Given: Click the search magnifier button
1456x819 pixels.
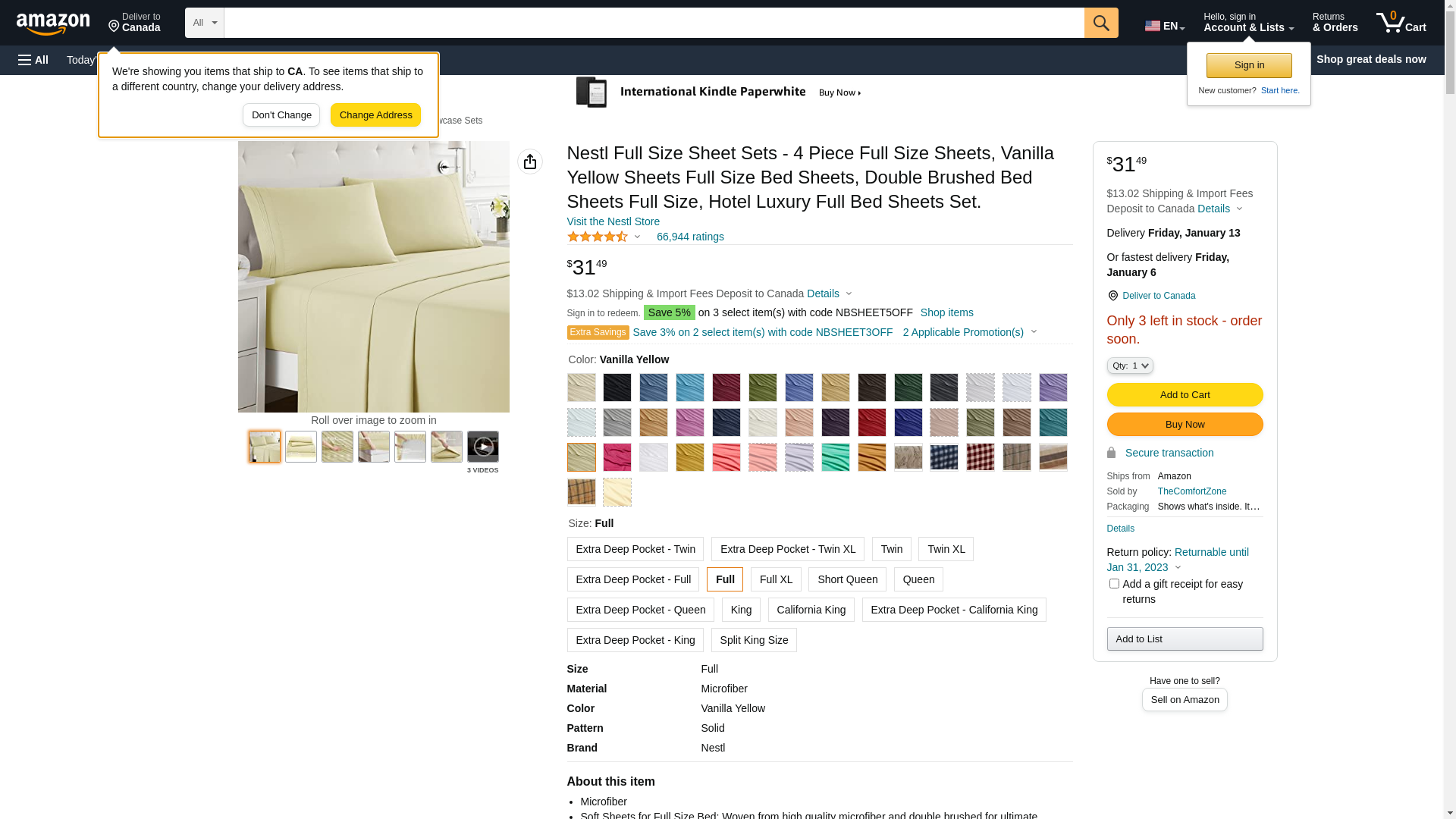Looking at the screenshot, I should 1101,23.
